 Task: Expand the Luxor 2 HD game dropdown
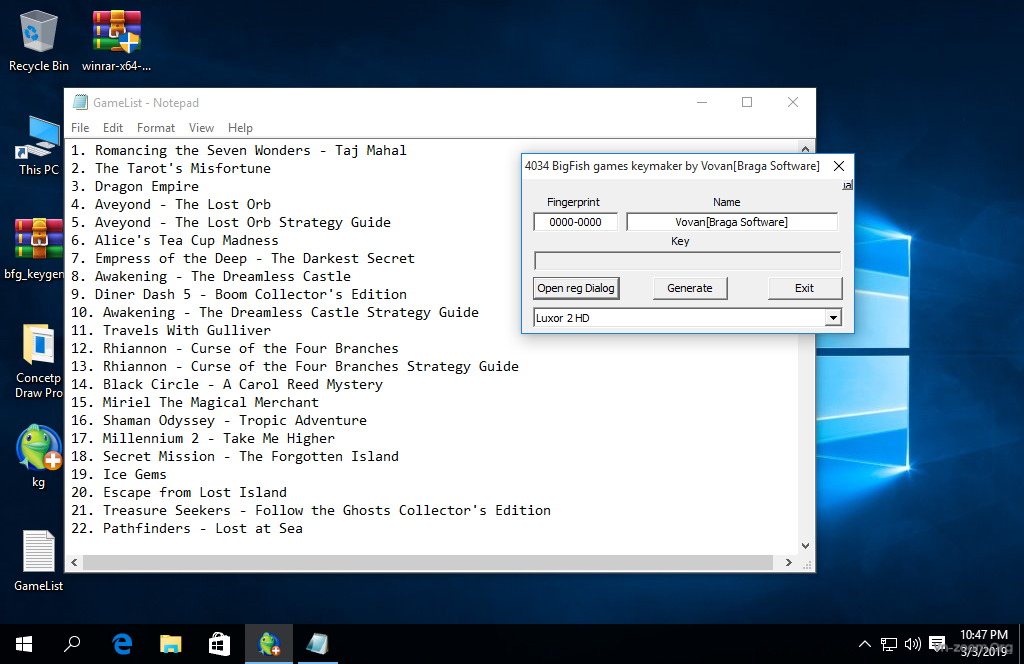(833, 318)
